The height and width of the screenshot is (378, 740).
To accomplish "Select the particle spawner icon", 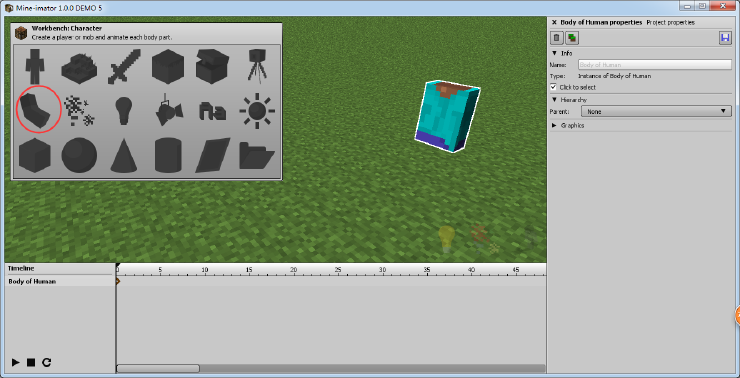I will point(79,110).
